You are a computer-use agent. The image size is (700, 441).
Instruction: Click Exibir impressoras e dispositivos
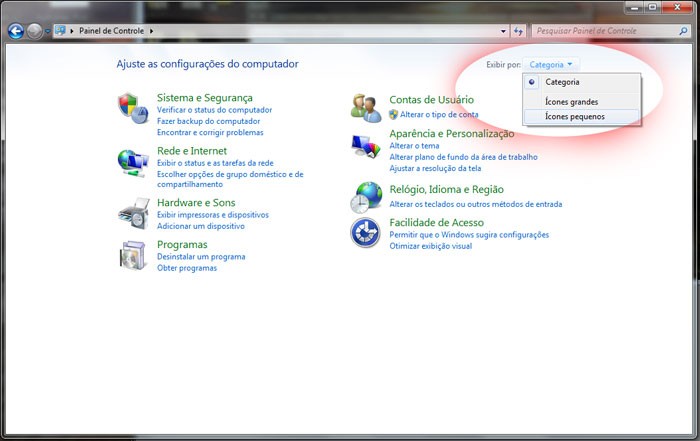pyautogui.click(x=213, y=215)
